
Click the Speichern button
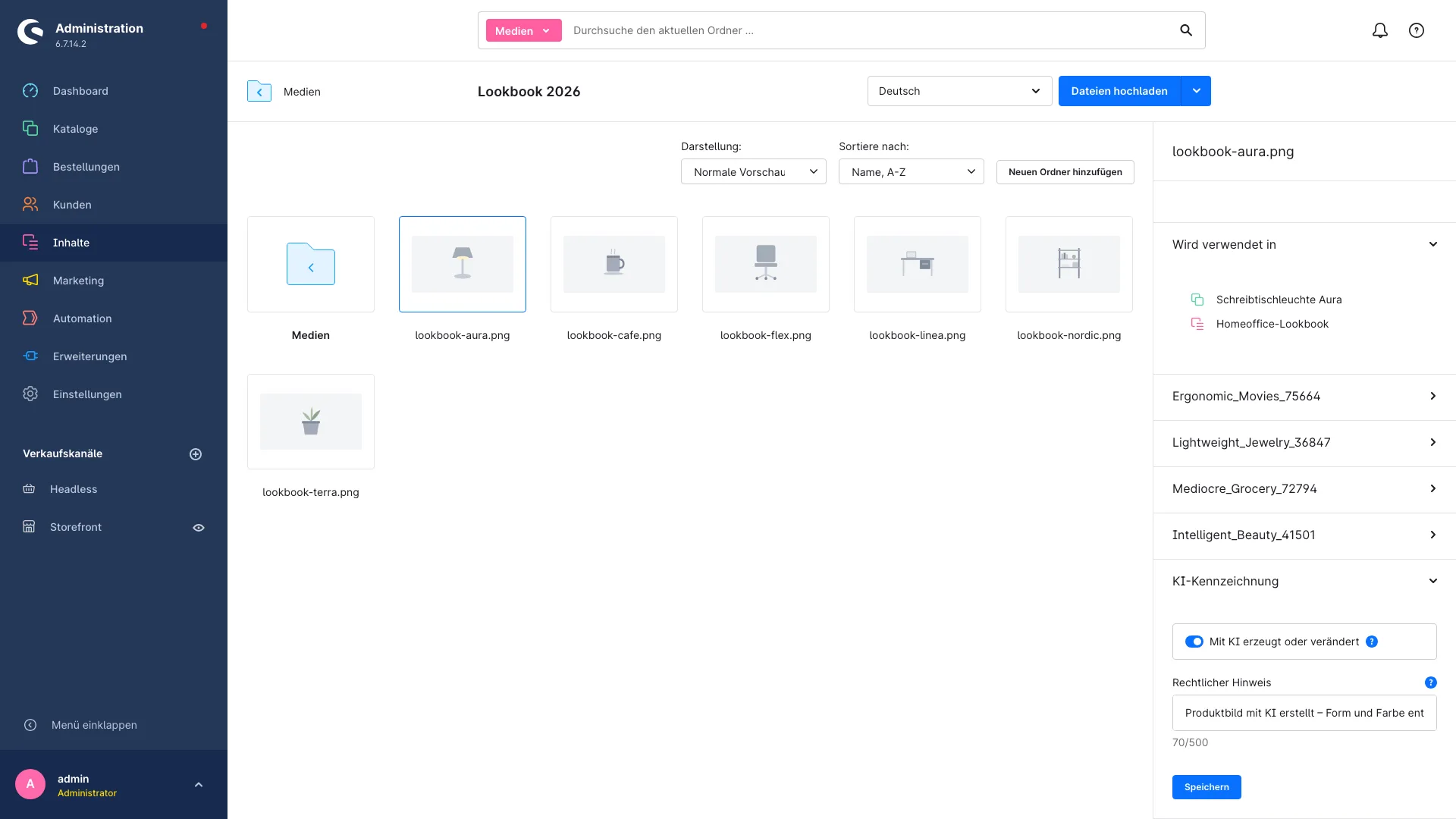(1207, 787)
